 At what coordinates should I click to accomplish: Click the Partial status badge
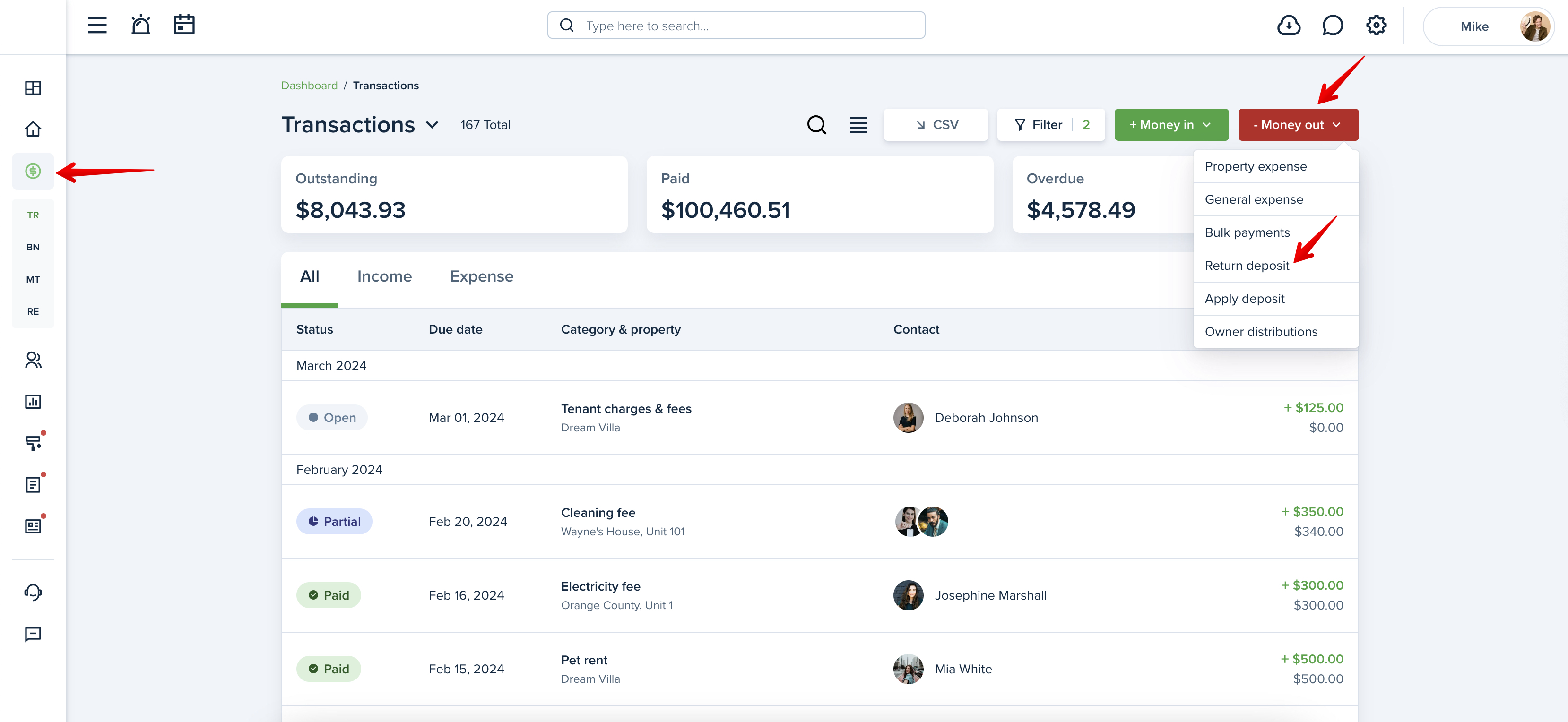[x=334, y=522]
